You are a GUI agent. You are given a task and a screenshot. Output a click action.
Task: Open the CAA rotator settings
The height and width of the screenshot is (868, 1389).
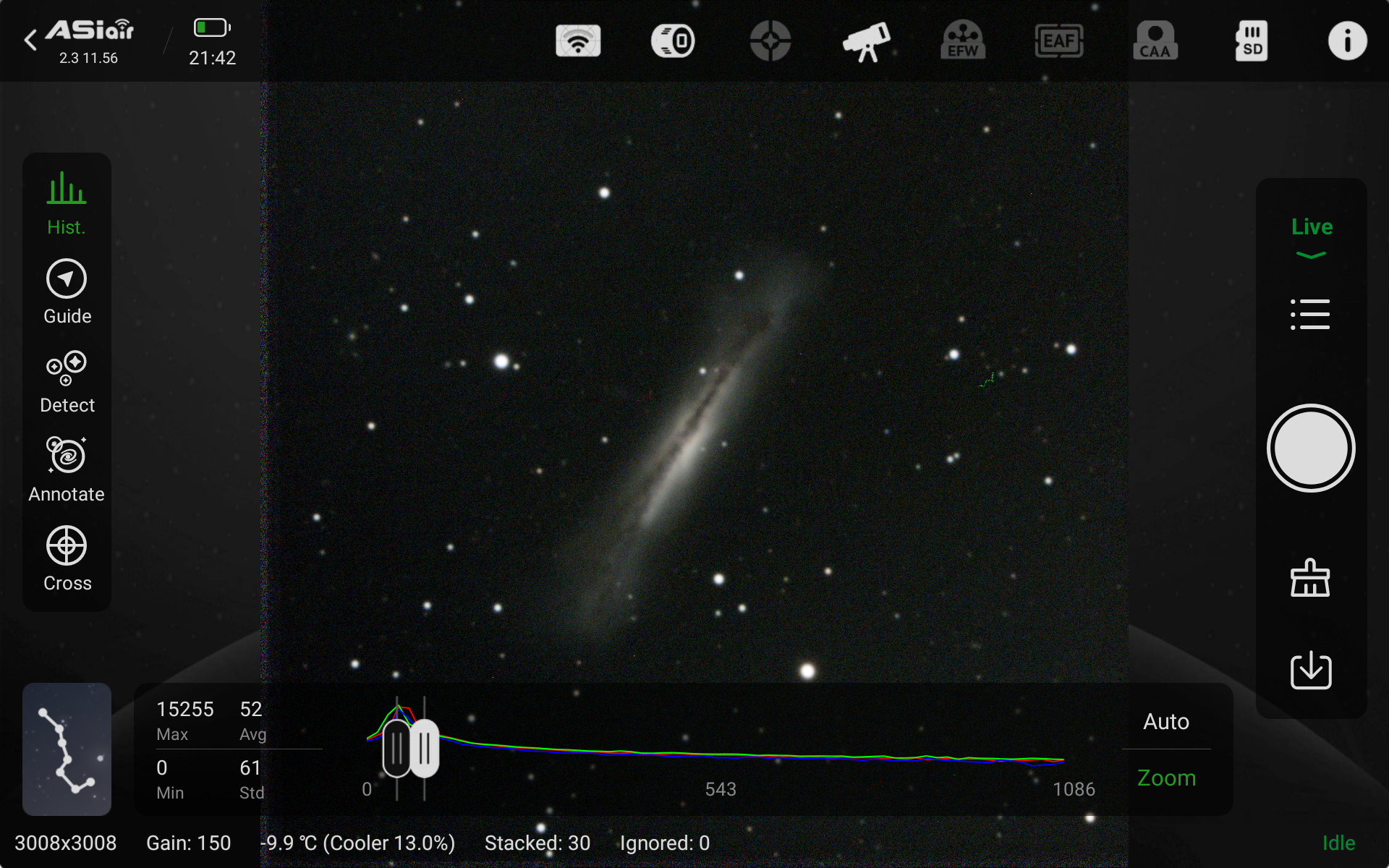click(x=1155, y=41)
